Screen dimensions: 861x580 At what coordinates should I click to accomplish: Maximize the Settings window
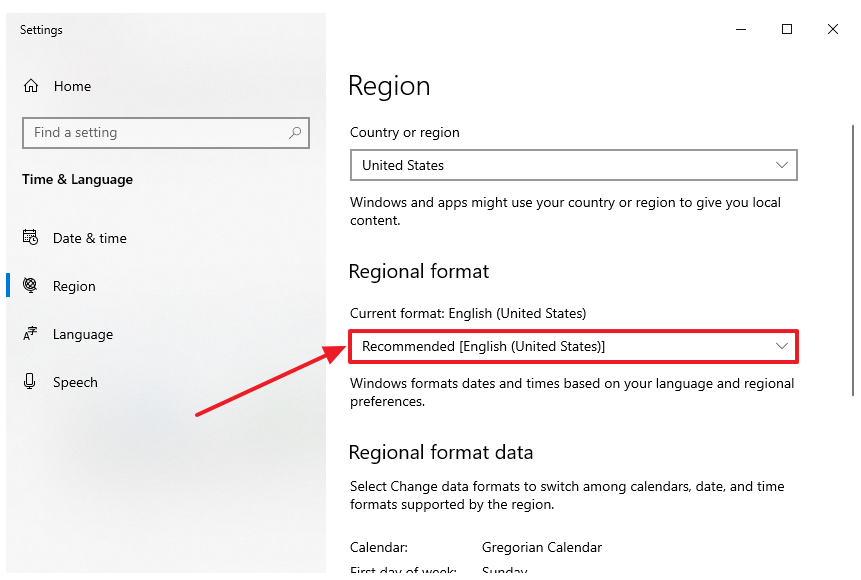click(787, 30)
